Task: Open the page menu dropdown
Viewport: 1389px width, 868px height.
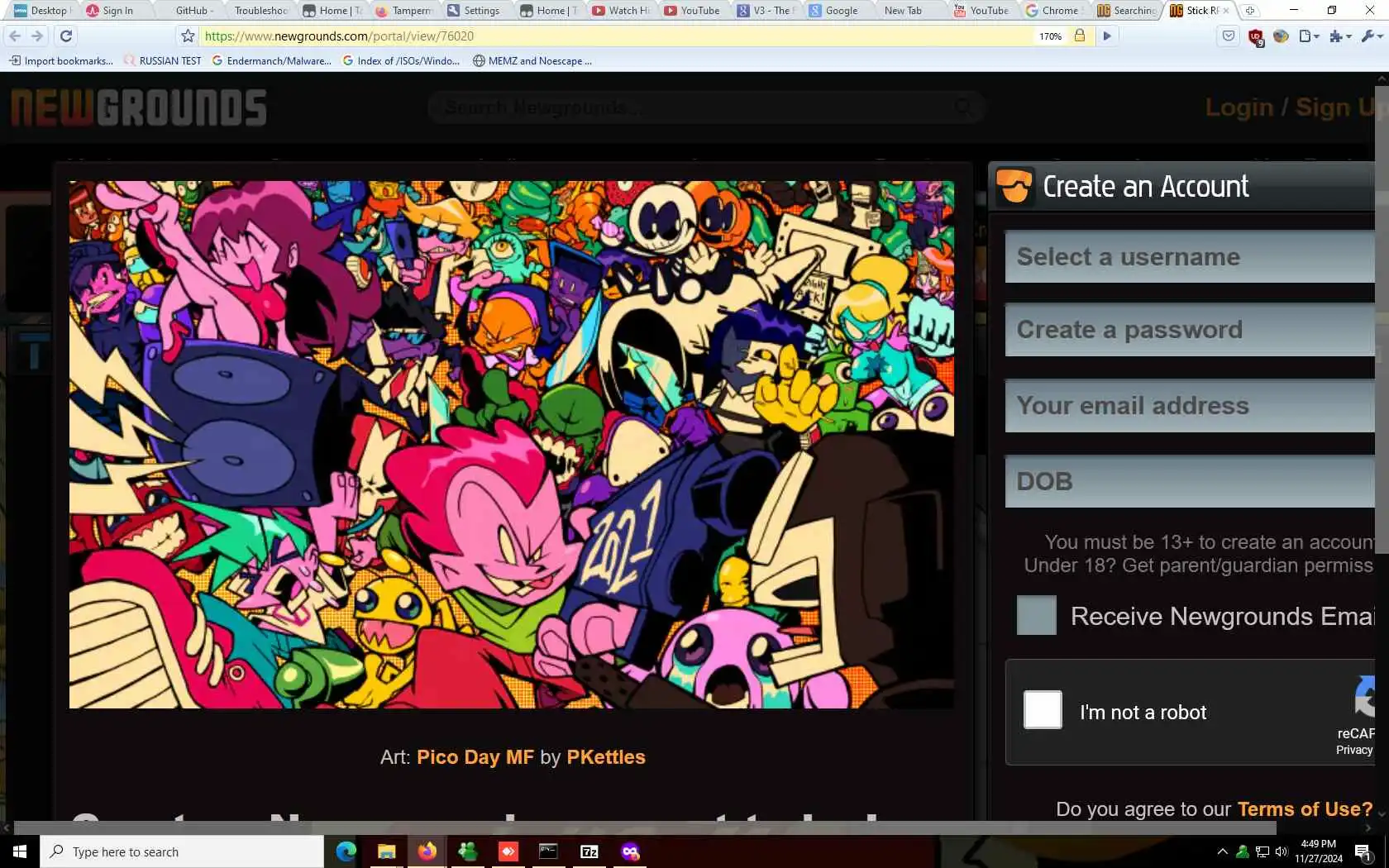Action: (1309, 36)
